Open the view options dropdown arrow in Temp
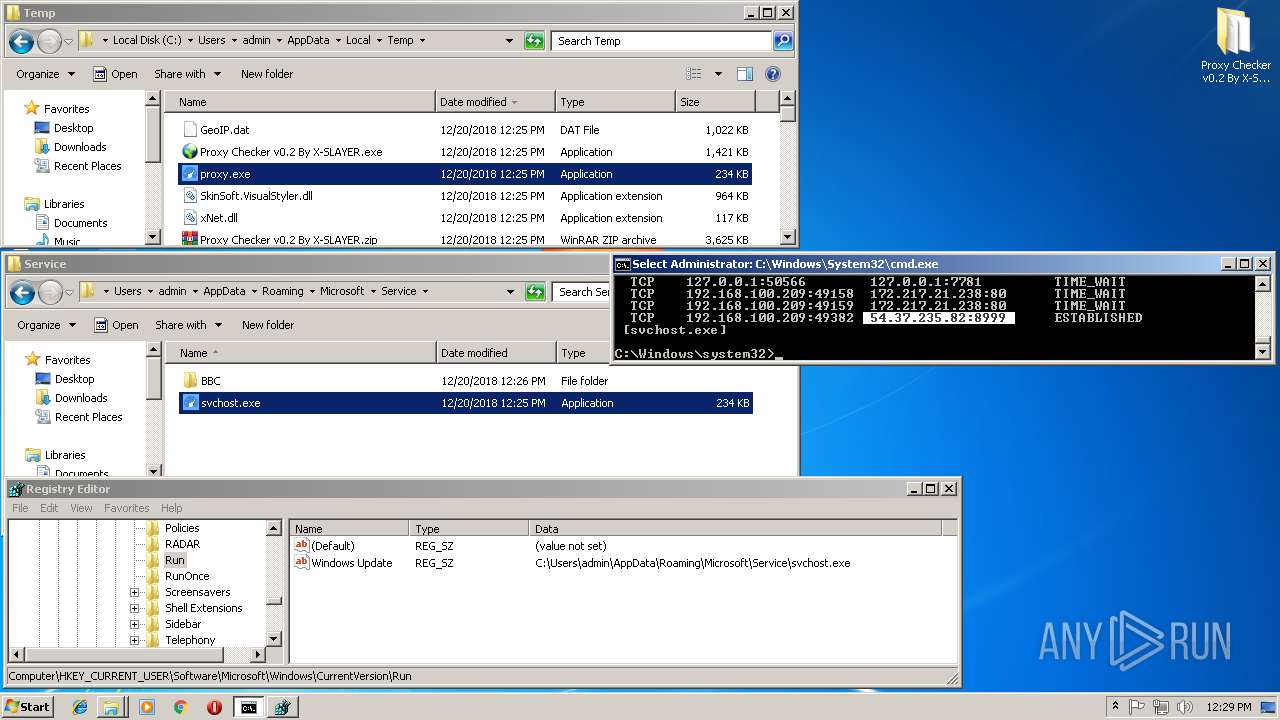This screenshot has width=1280, height=720. point(718,74)
